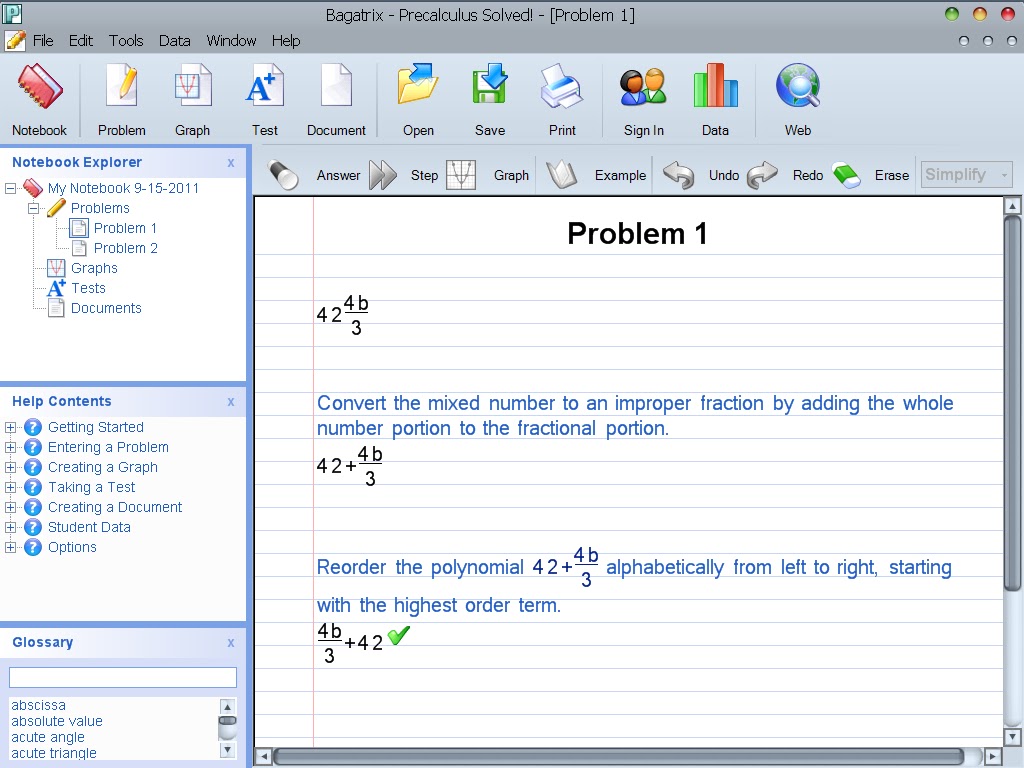This screenshot has width=1024, height=768.
Task: Click the green checkmark beside final answer
Action: pos(398,635)
